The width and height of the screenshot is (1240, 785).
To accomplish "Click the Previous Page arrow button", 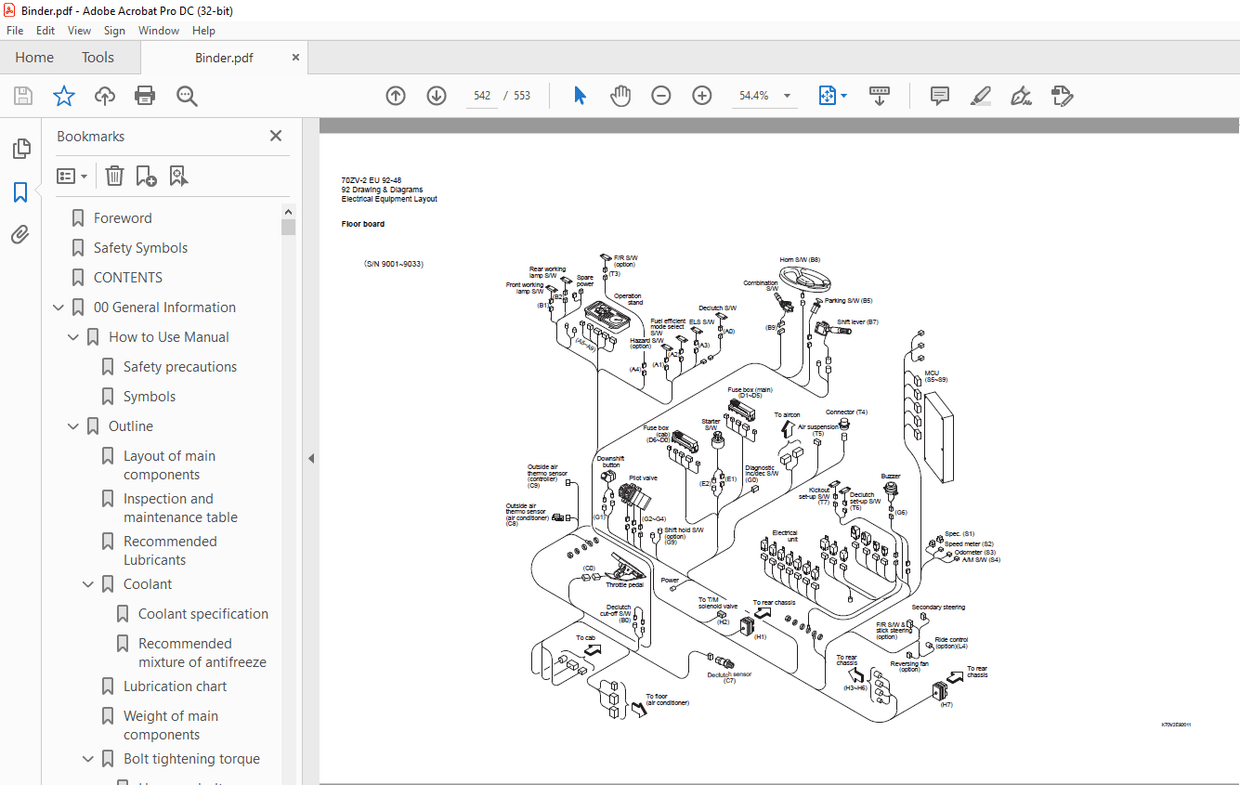I will 395,95.
